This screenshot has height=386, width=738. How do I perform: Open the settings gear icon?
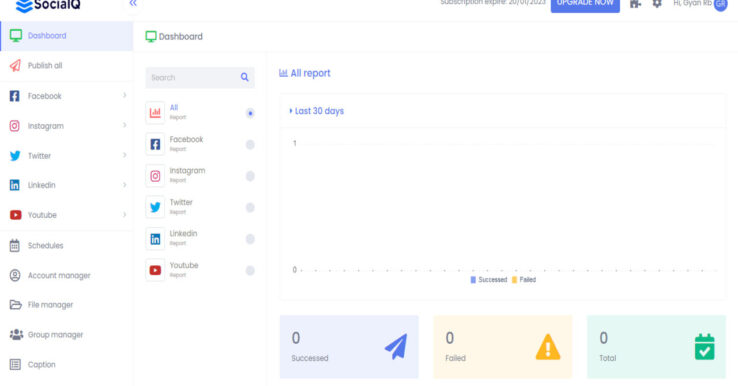[657, 3]
